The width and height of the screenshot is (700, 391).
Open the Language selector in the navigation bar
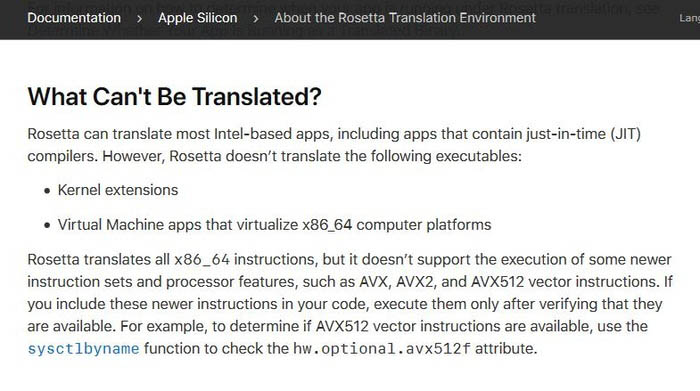pos(689,18)
